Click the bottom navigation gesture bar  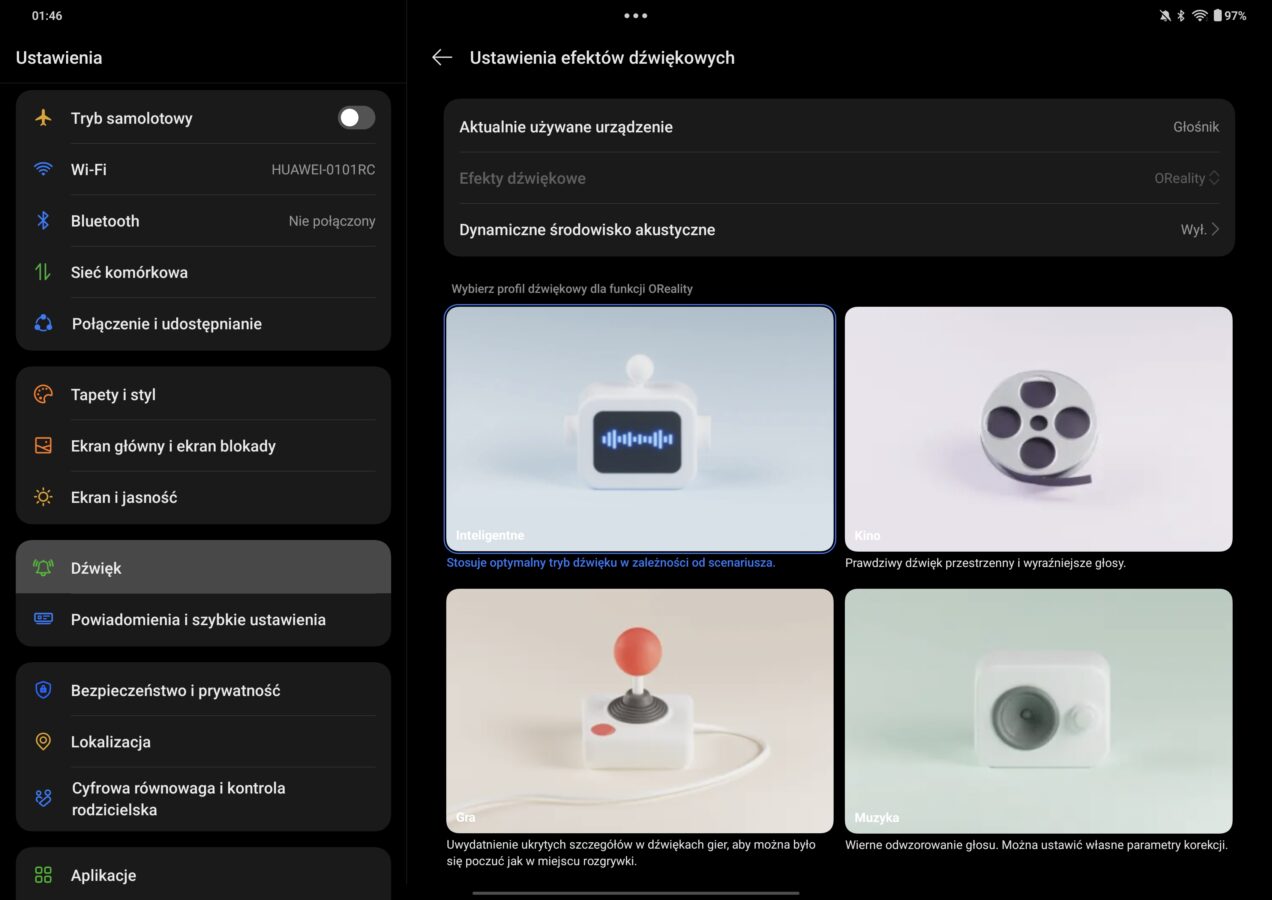click(636, 893)
